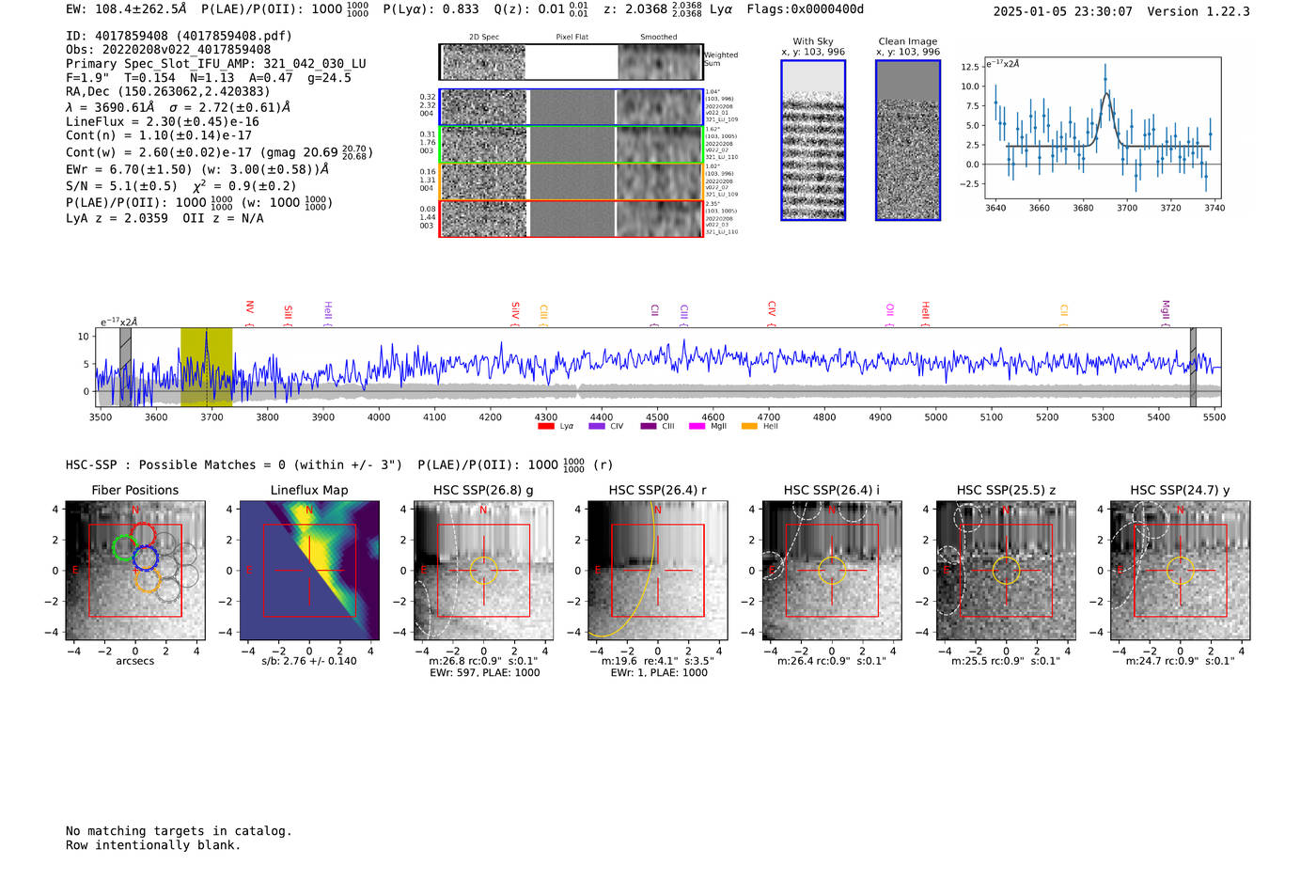
Task: Click the yellow highlighted region in spectrum
Action: pyautogui.click(x=206, y=367)
